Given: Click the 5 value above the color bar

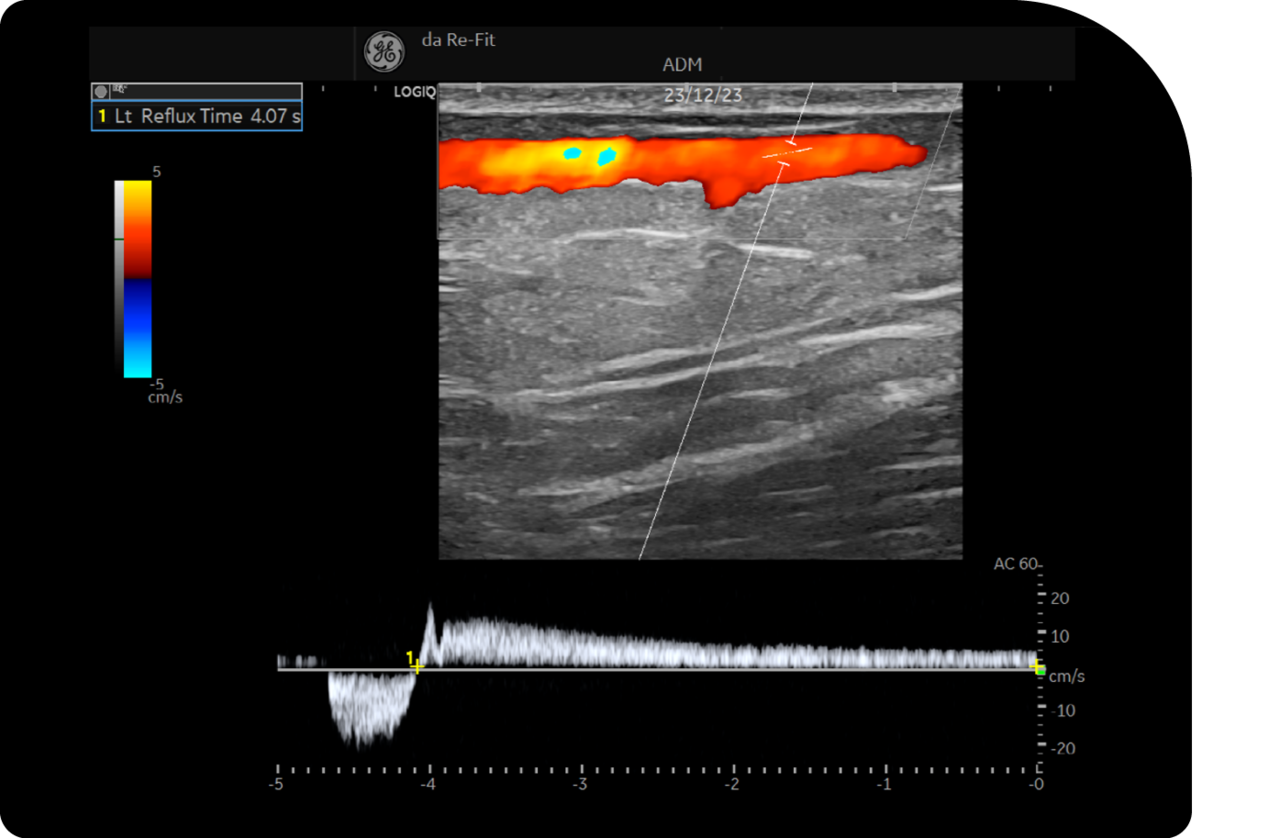Looking at the screenshot, I should pos(156,171).
